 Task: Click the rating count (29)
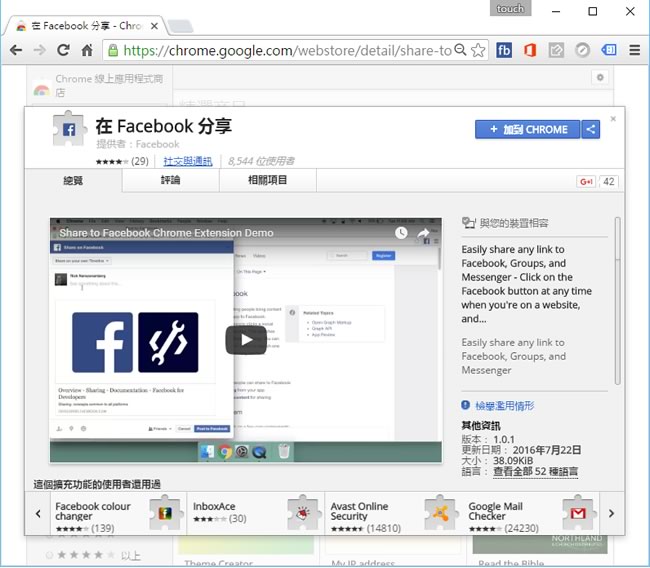140,161
